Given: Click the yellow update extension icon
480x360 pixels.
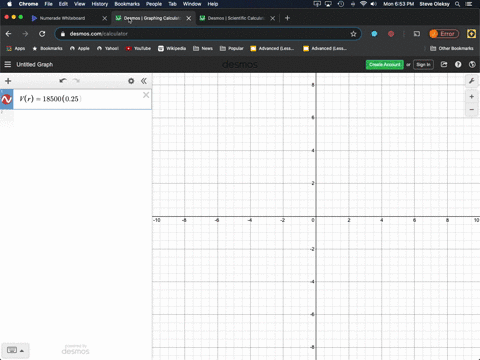Looking at the screenshot, I should pos(471,34).
